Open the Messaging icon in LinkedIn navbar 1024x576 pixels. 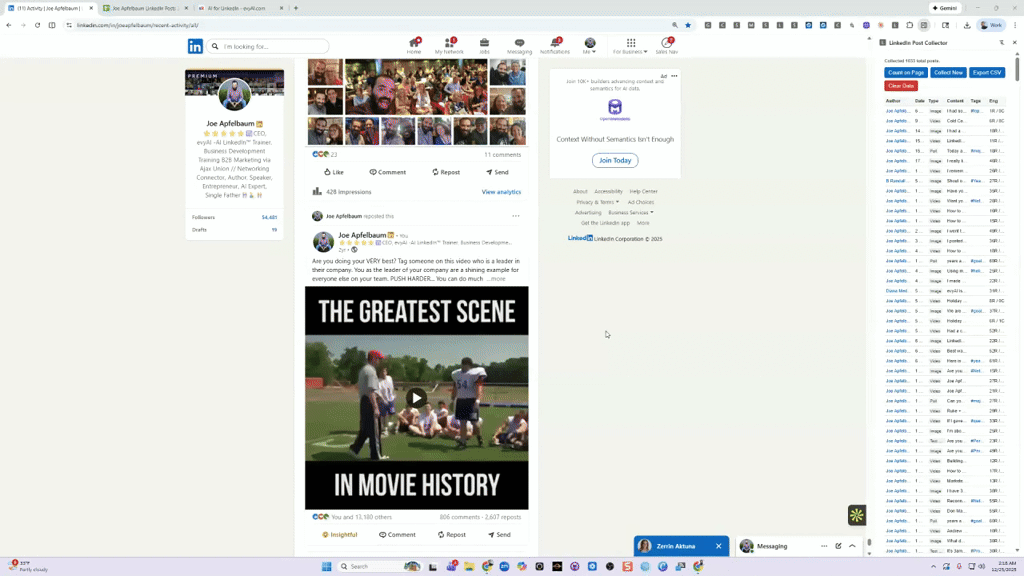(519, 42)
